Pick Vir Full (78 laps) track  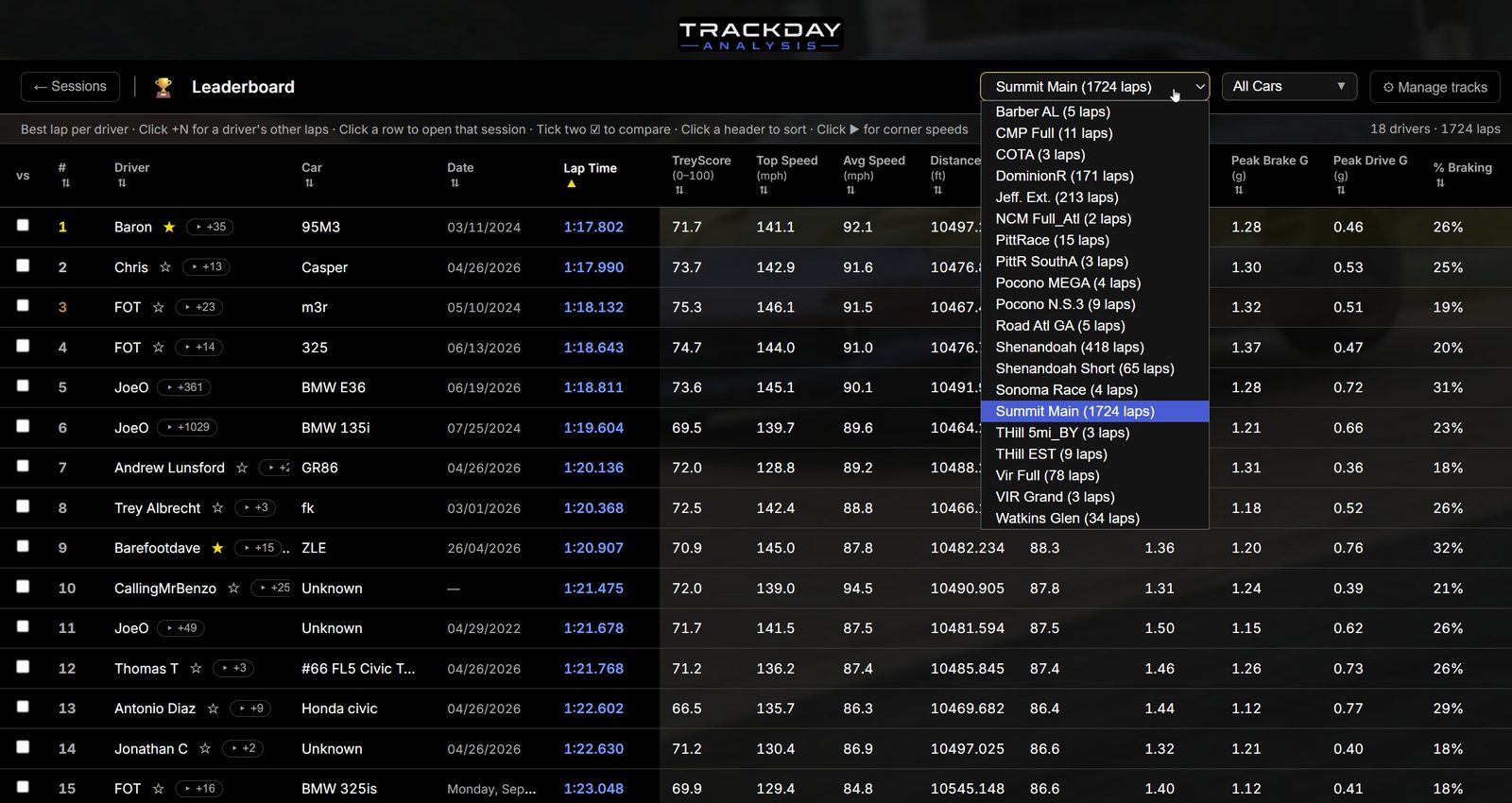click(1094, 475)
